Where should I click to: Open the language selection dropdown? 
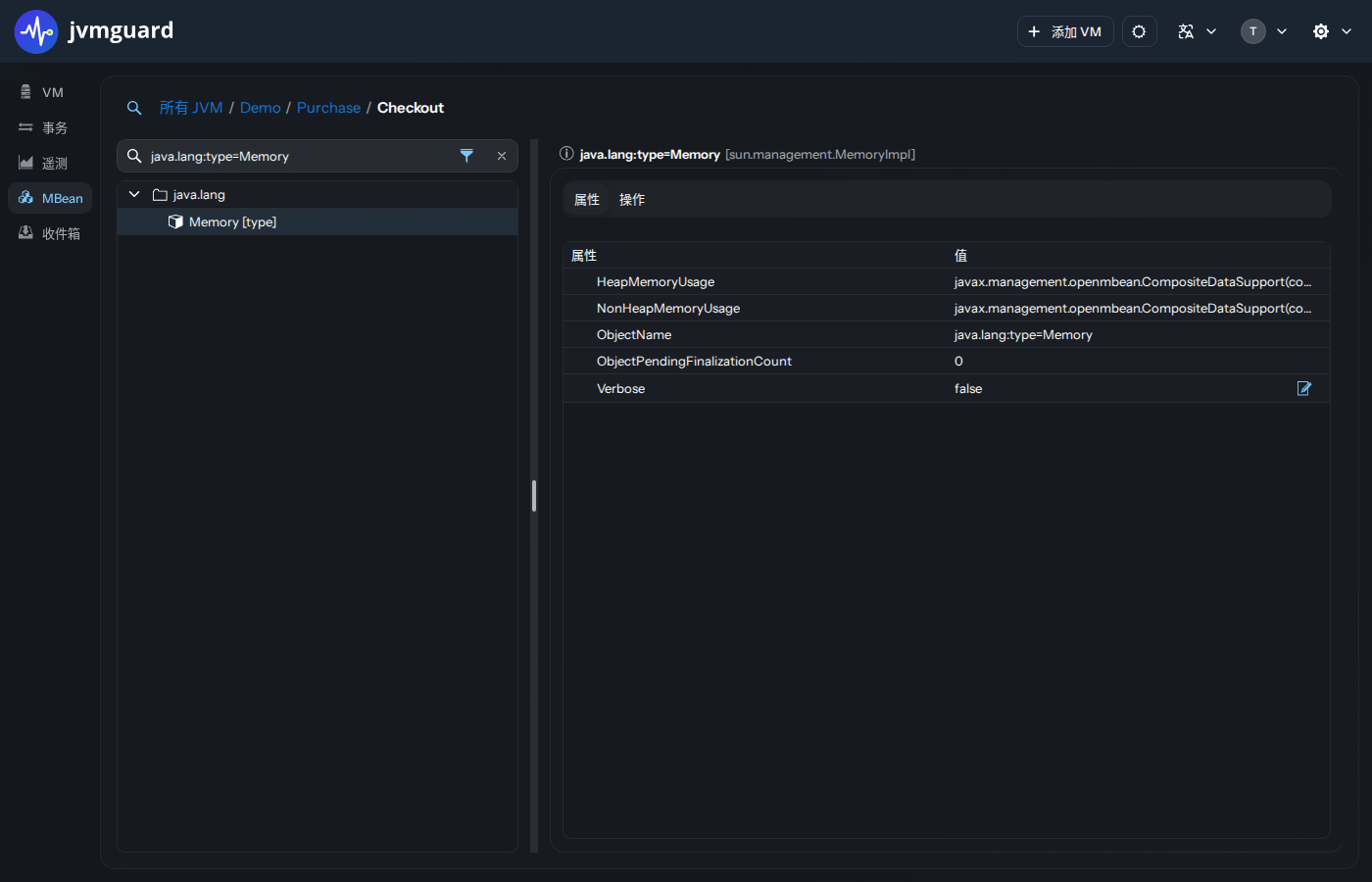click(1197, 31)
